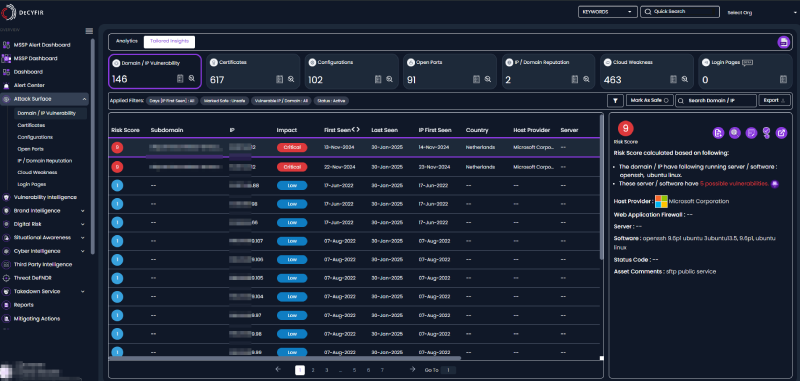Image resolution: width=800 pixels, height=381 pixels.
Task: Sort by the First Seen column arrows
Action: tap(356, 130)
